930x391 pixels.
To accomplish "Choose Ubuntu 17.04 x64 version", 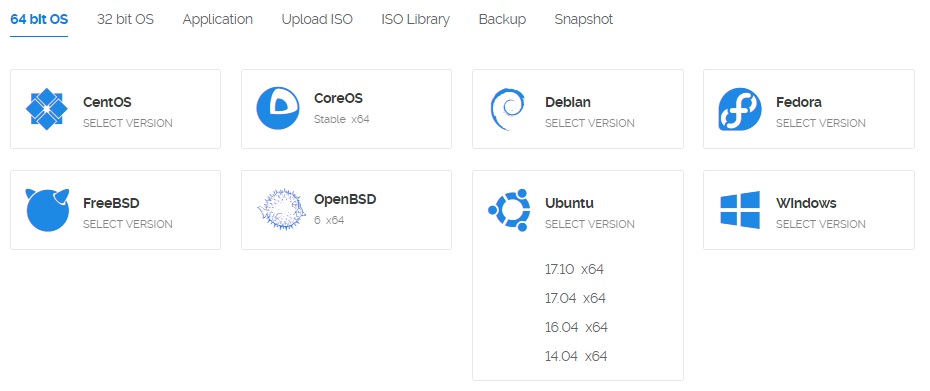I will [x=575, y=298].
